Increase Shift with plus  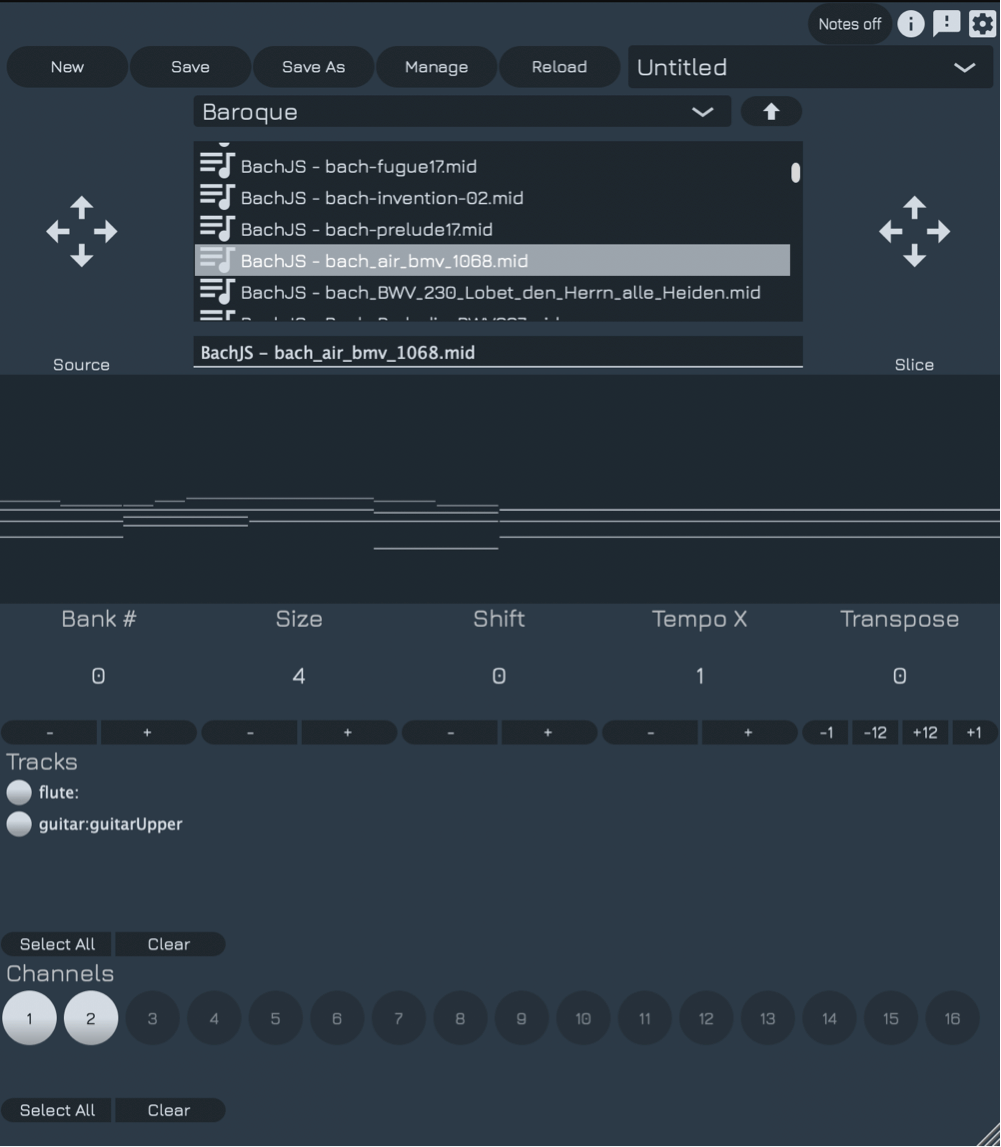(549, 732)
